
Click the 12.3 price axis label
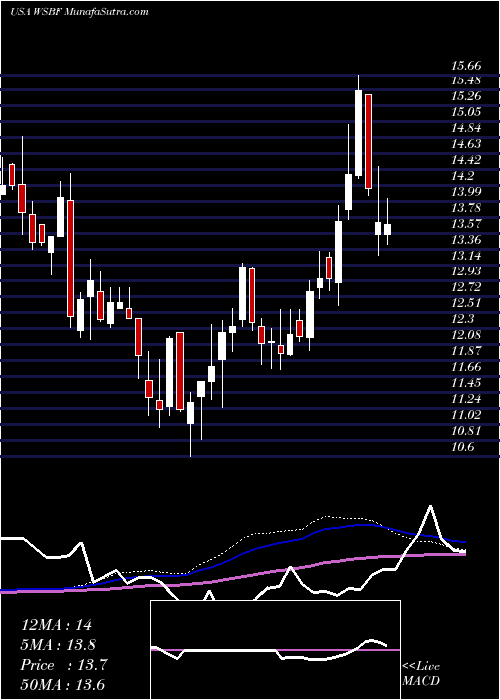click(463, 319)
